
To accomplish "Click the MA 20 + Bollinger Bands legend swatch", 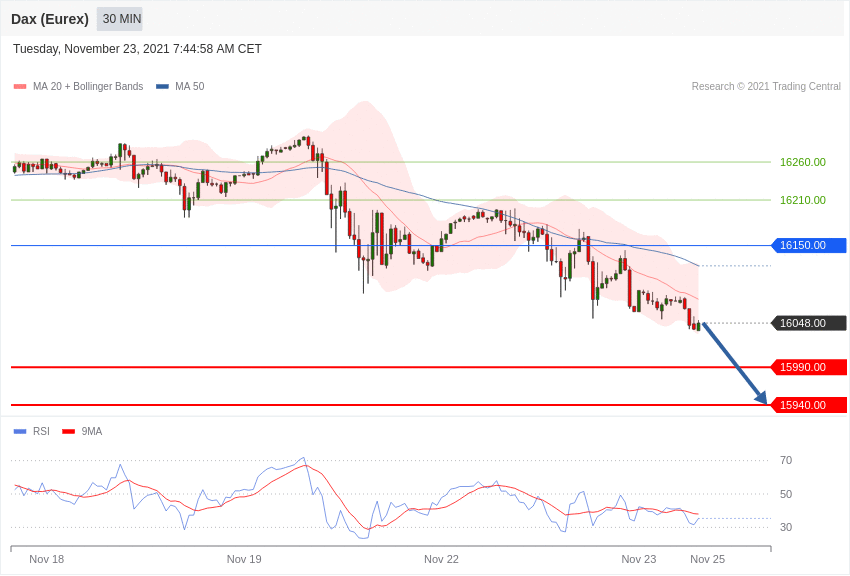I will click(20, 86).
